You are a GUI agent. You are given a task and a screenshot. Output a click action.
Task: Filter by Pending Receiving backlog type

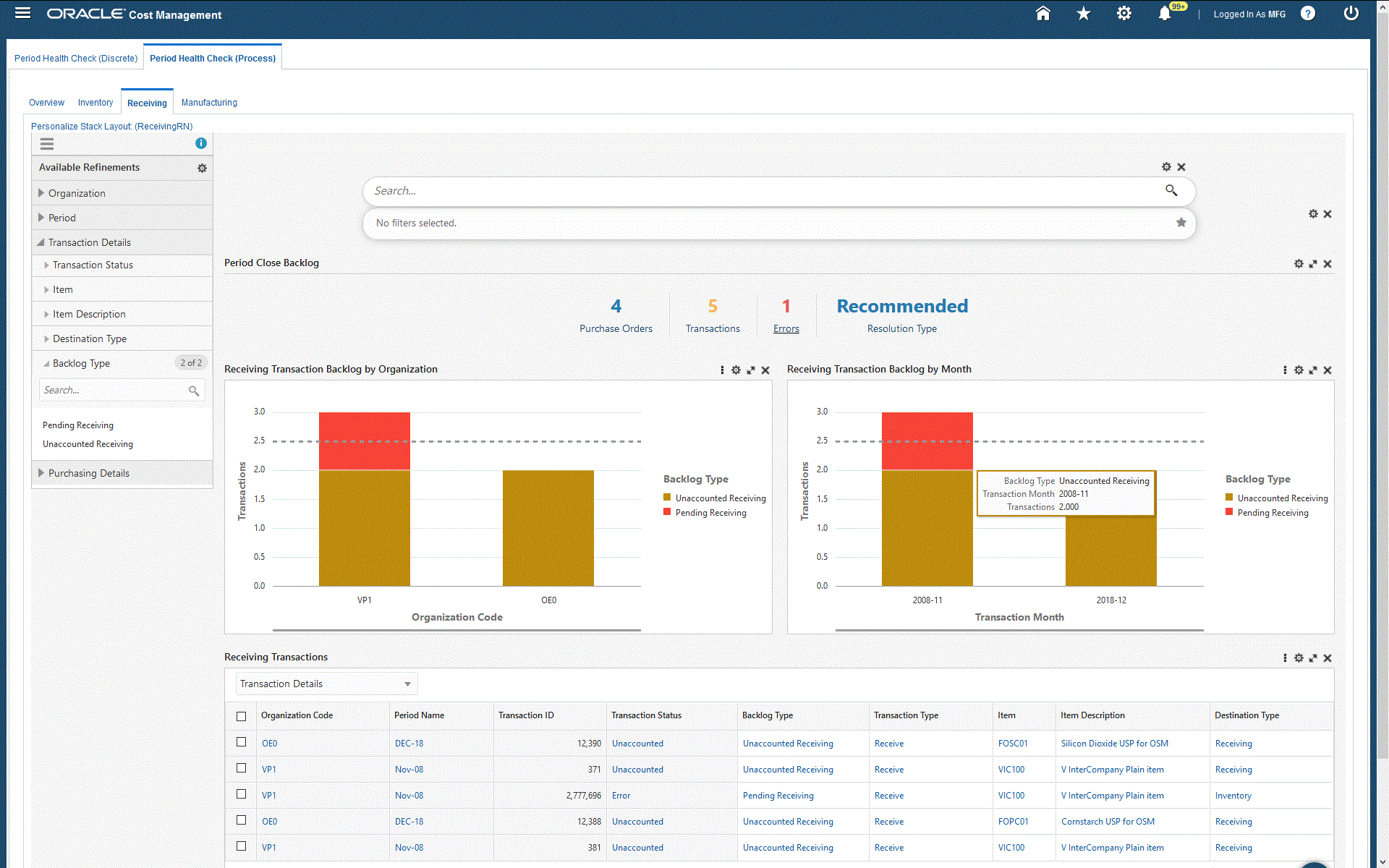[78, 425]
